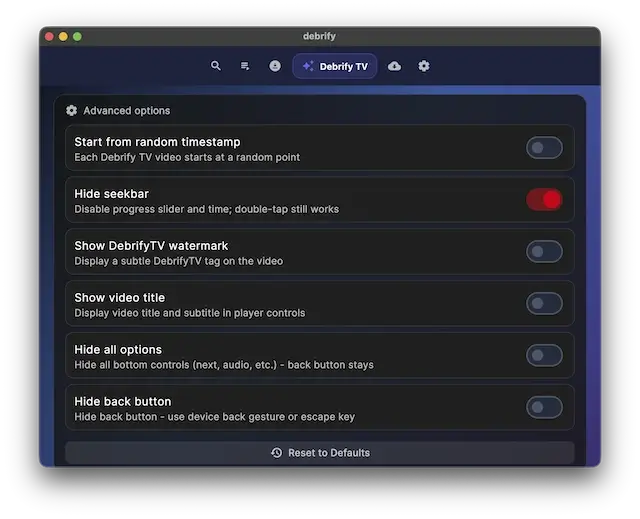640x519 pixels.
Task: Enable Hide all options toggle
Action: (544, 355)
